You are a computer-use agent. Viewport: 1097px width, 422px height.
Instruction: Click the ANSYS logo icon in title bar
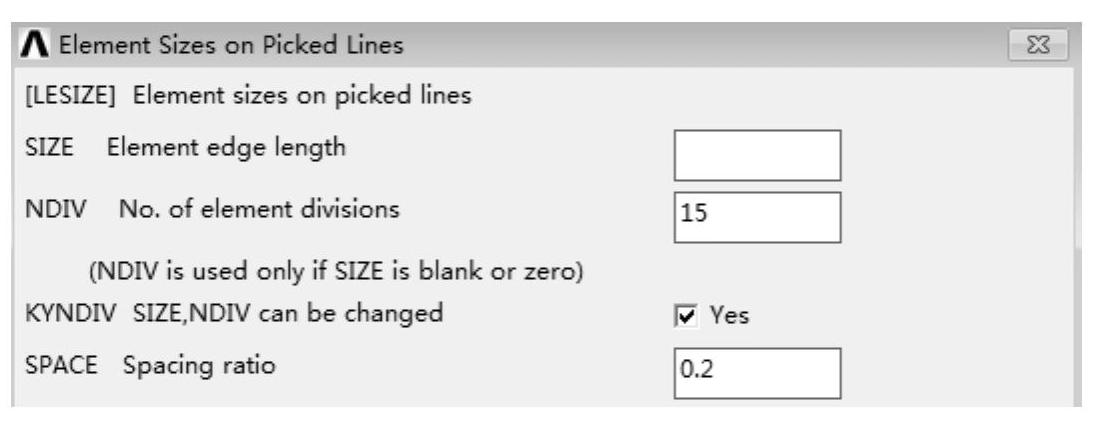[36, 45]
